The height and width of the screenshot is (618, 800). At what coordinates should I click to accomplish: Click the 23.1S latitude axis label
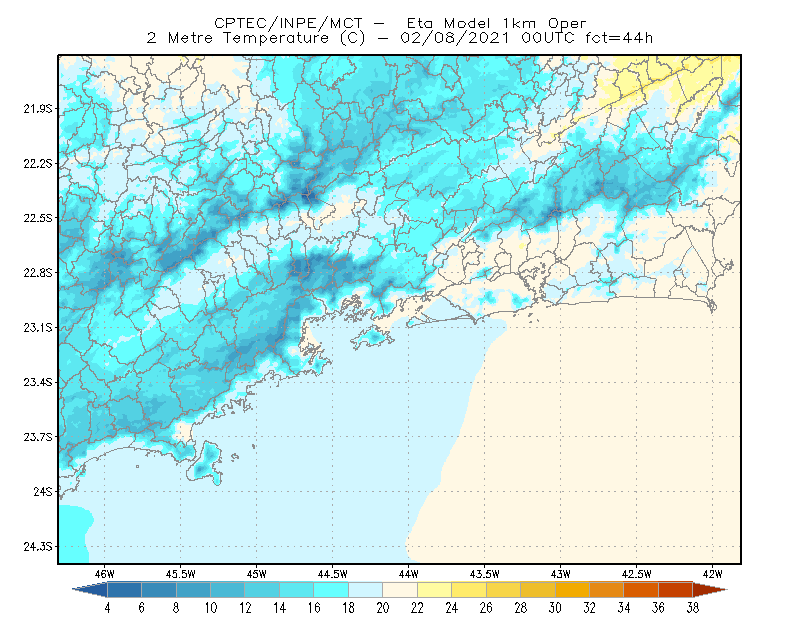38,327
